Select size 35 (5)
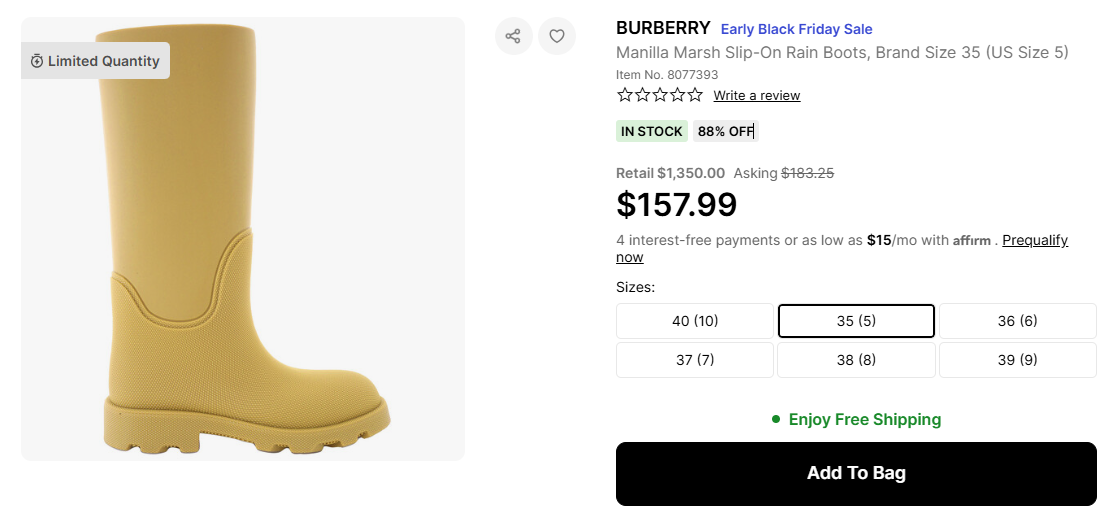The height and width of the screenshot is (523, 1106). pos(856,321)
